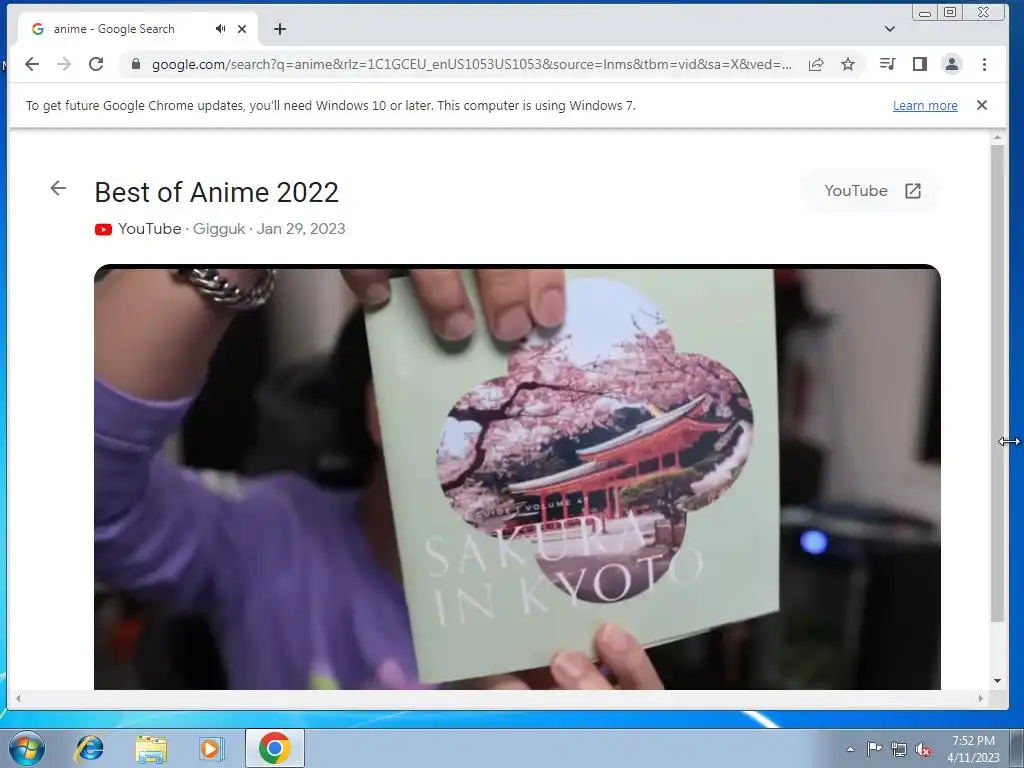Click the browser forward arrow

[x=64, y=64]
